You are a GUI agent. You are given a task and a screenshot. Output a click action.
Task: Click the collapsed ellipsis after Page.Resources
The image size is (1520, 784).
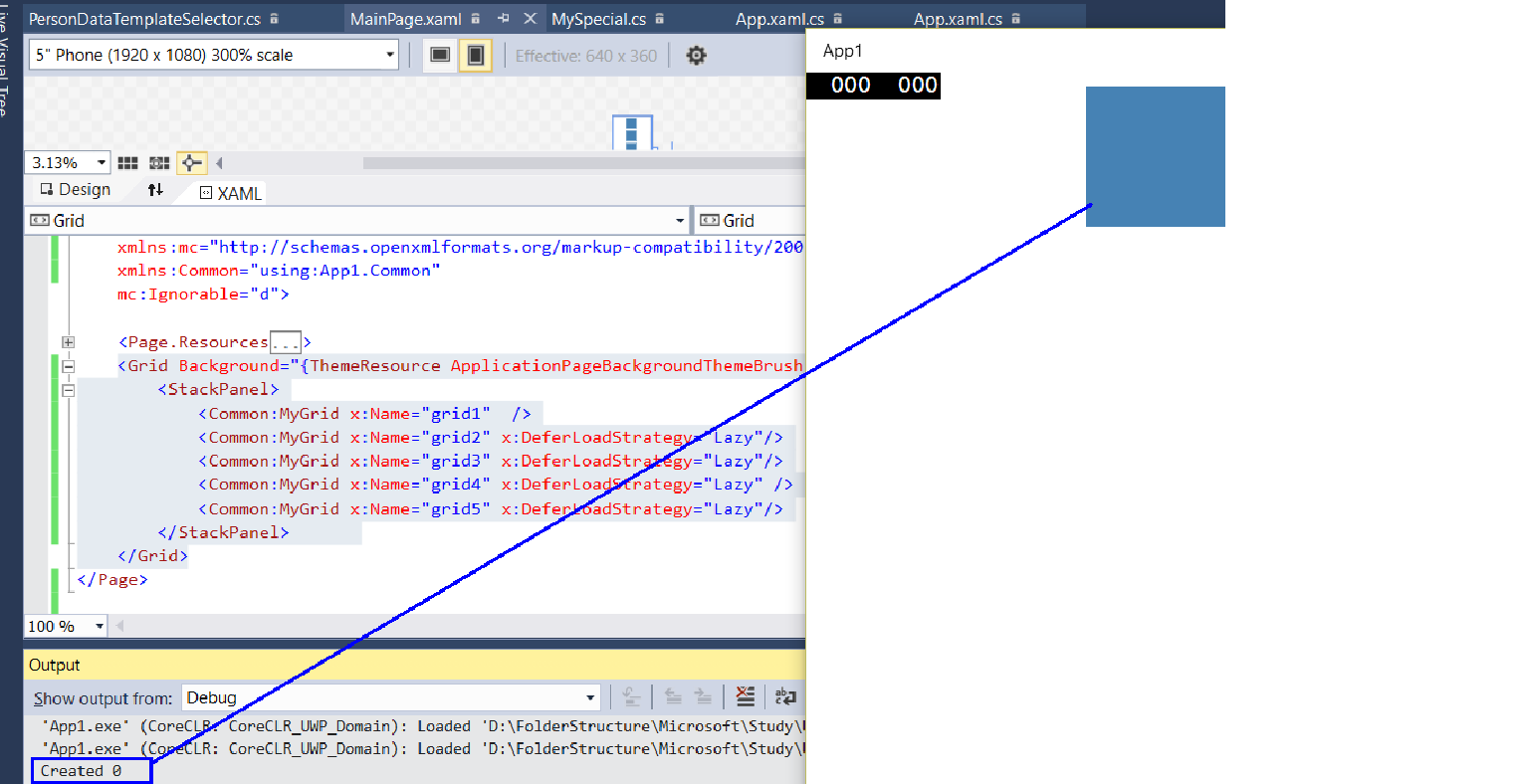coord(286,342)
